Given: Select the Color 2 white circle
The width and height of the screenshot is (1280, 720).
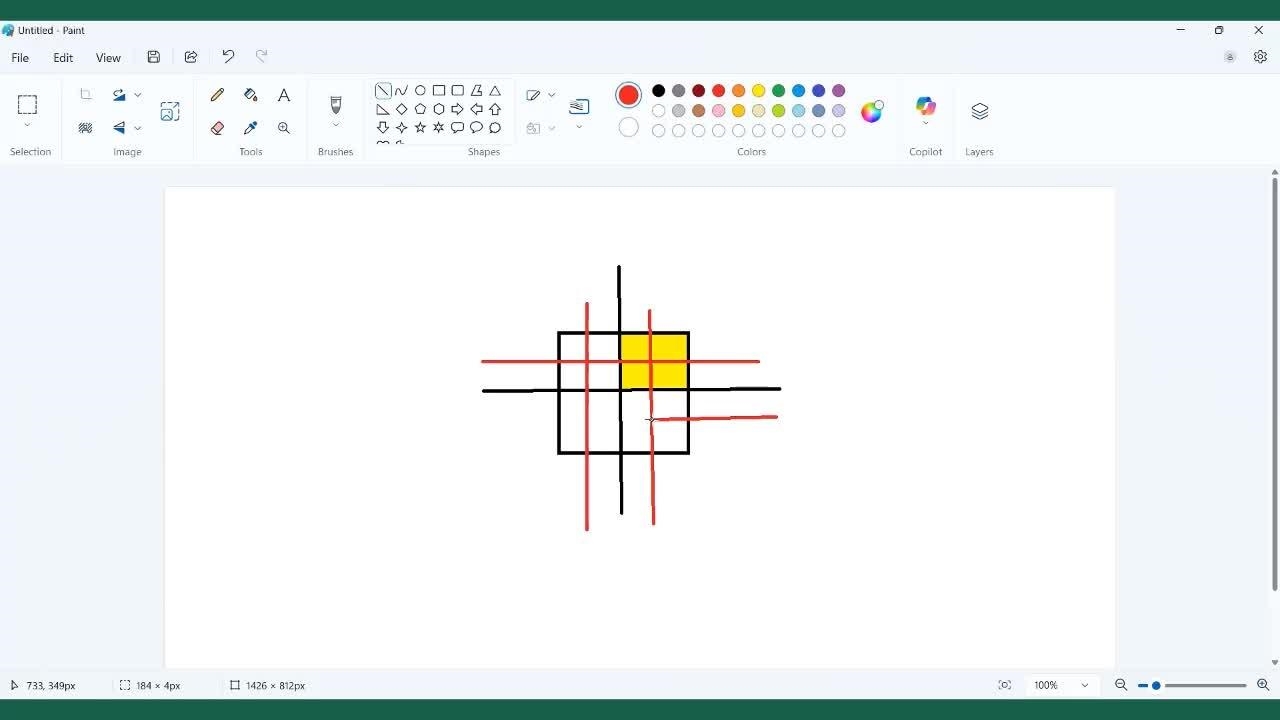Looking at the screenshot, I should pyautogui.click(x=628, y=127).
